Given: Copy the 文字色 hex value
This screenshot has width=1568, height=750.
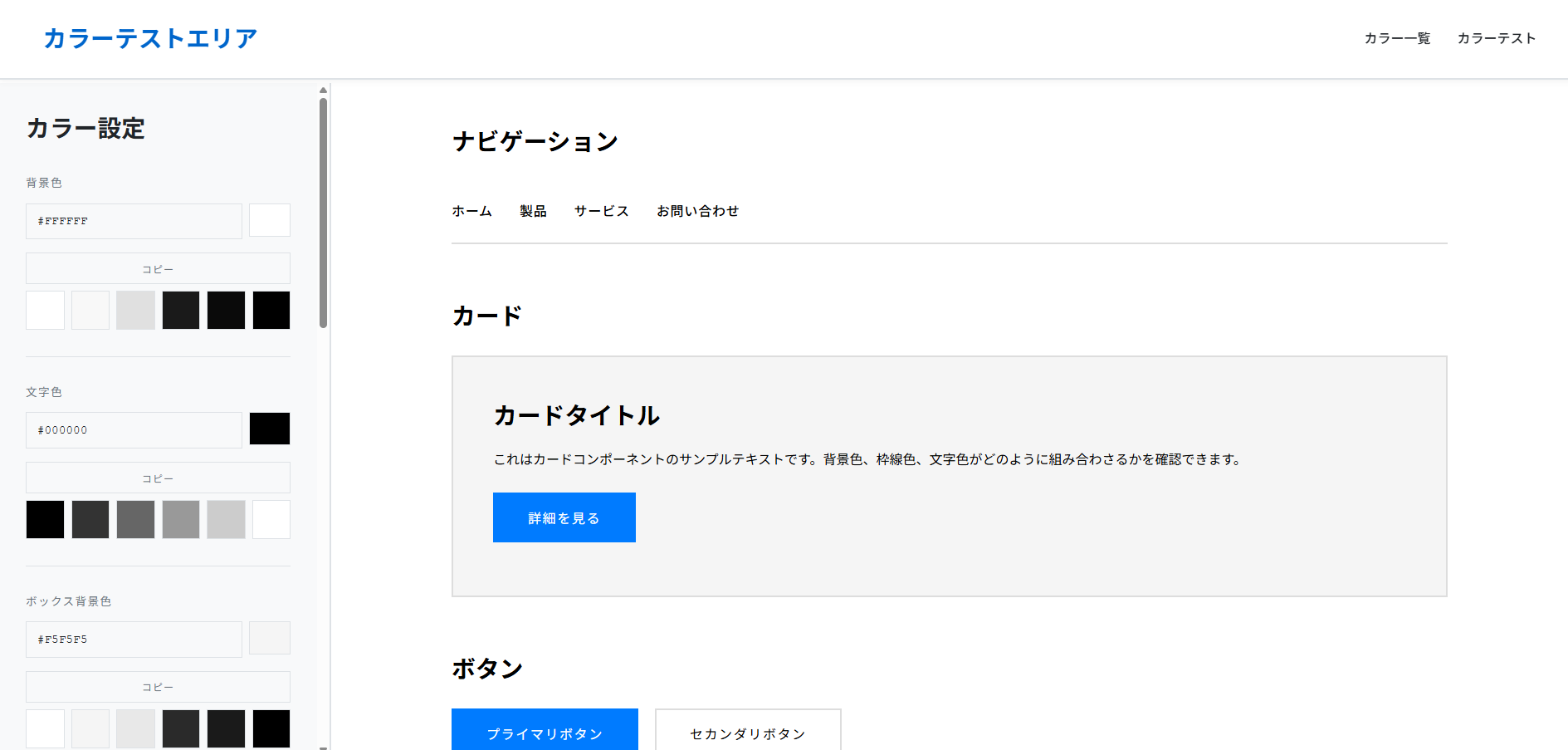Looking at the screenshot, I should pyautogui.click(x=157, y=478).
